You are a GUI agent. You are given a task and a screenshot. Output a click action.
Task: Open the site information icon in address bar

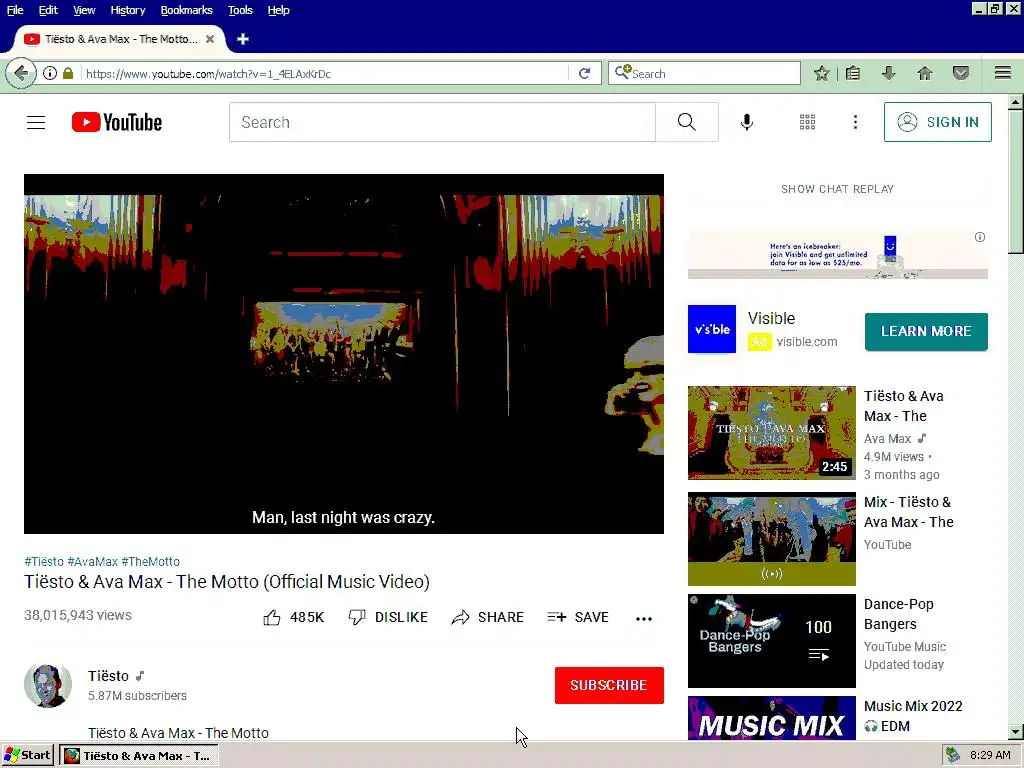50,73
